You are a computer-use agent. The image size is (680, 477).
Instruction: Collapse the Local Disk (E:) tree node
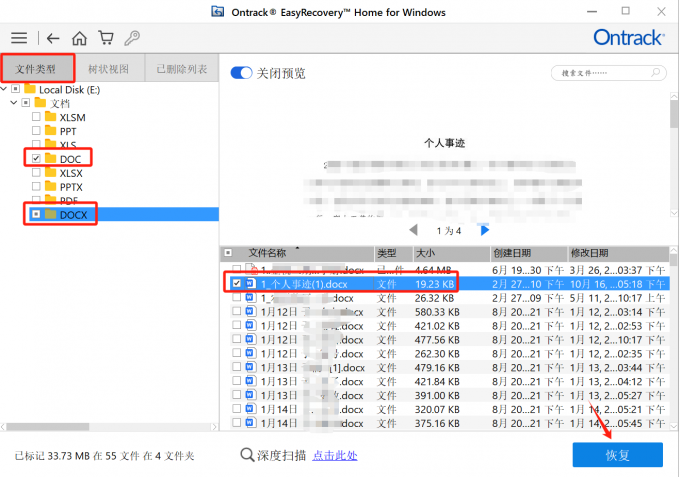4,89
